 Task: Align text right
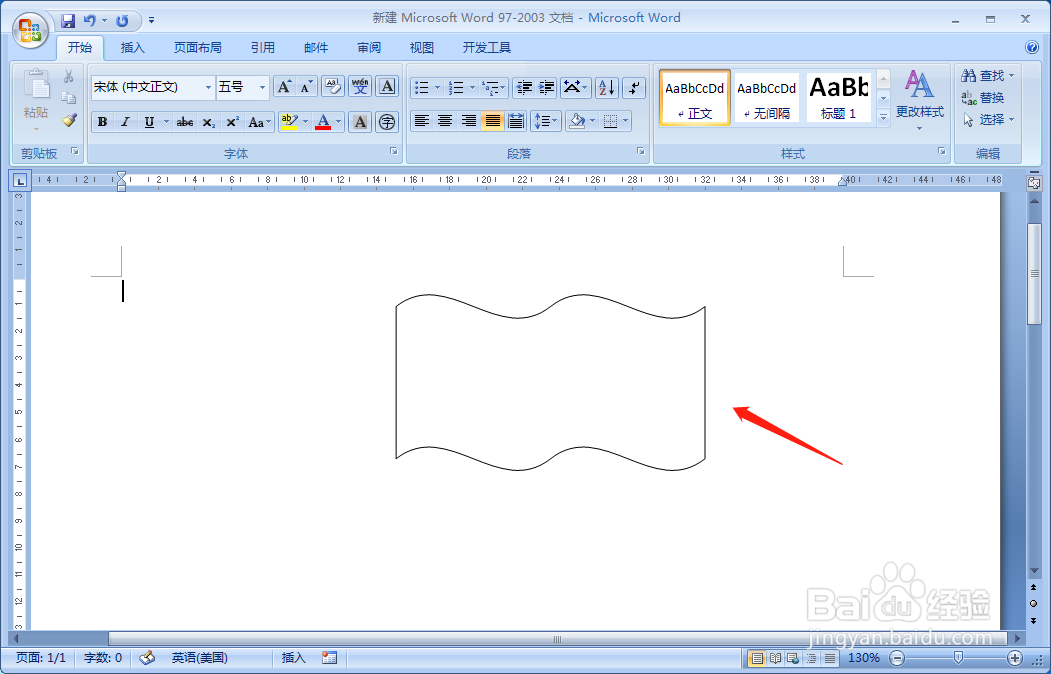469,121
